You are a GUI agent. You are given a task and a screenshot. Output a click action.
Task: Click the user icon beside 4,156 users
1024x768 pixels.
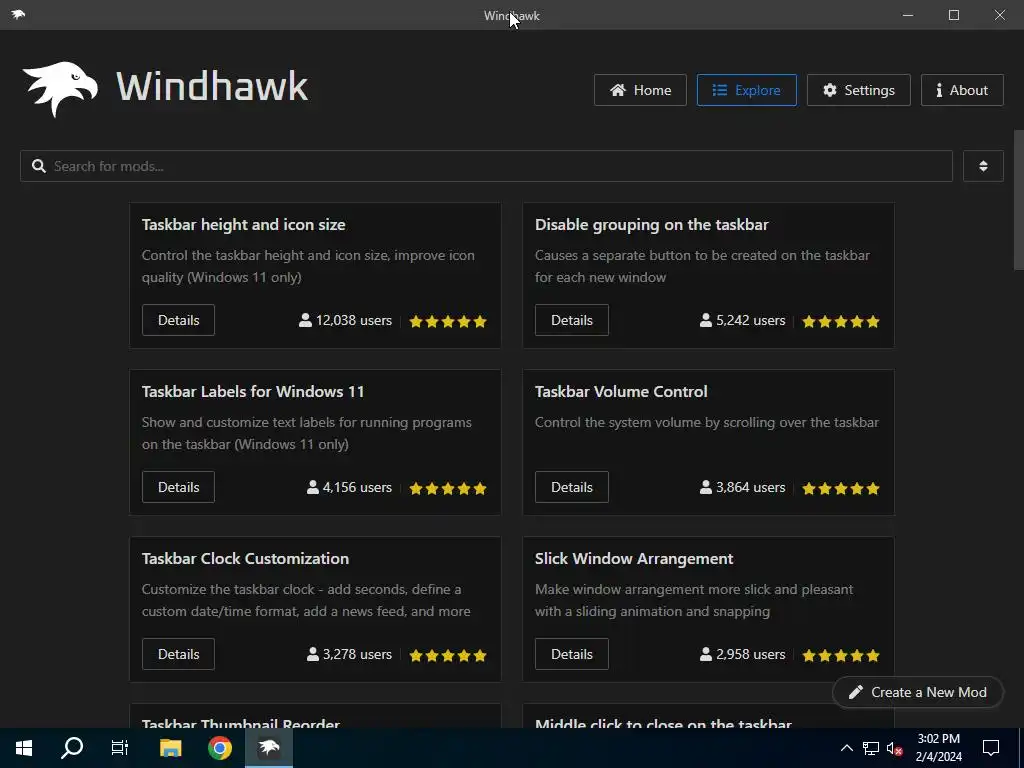313,487
